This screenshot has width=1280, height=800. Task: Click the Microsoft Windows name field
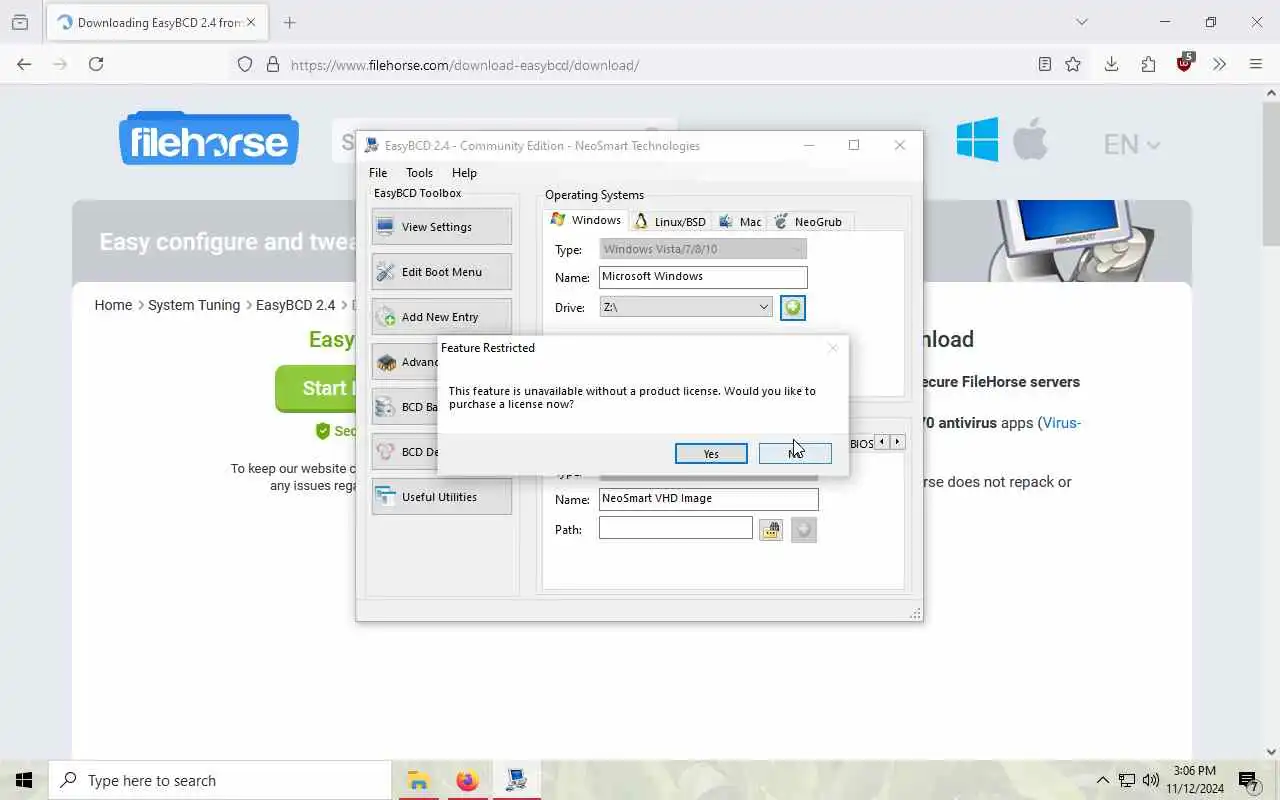(x=703, y=277)
